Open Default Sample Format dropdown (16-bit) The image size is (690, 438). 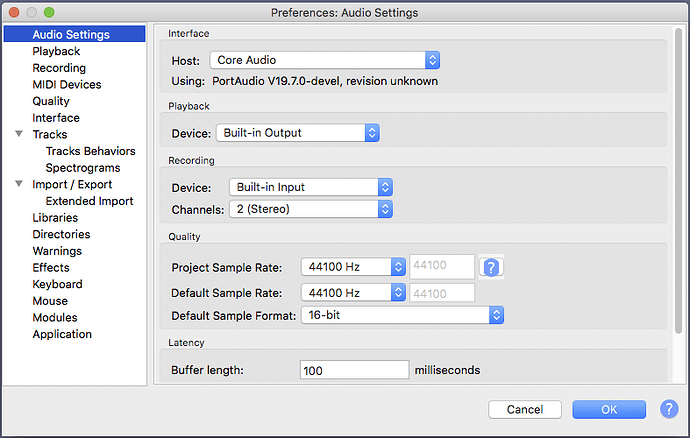pyautogui.click(x=402, y=315)
